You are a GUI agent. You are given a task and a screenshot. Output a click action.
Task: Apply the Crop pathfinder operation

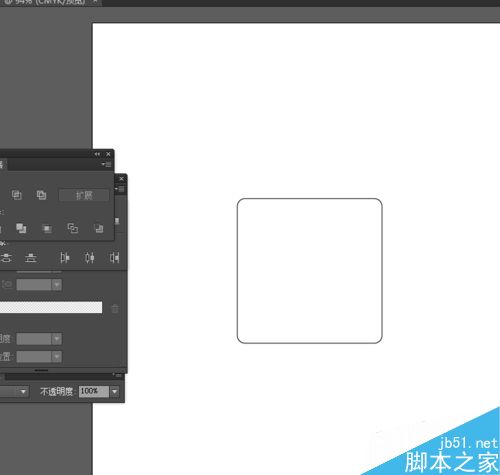[x=47, y=229]
